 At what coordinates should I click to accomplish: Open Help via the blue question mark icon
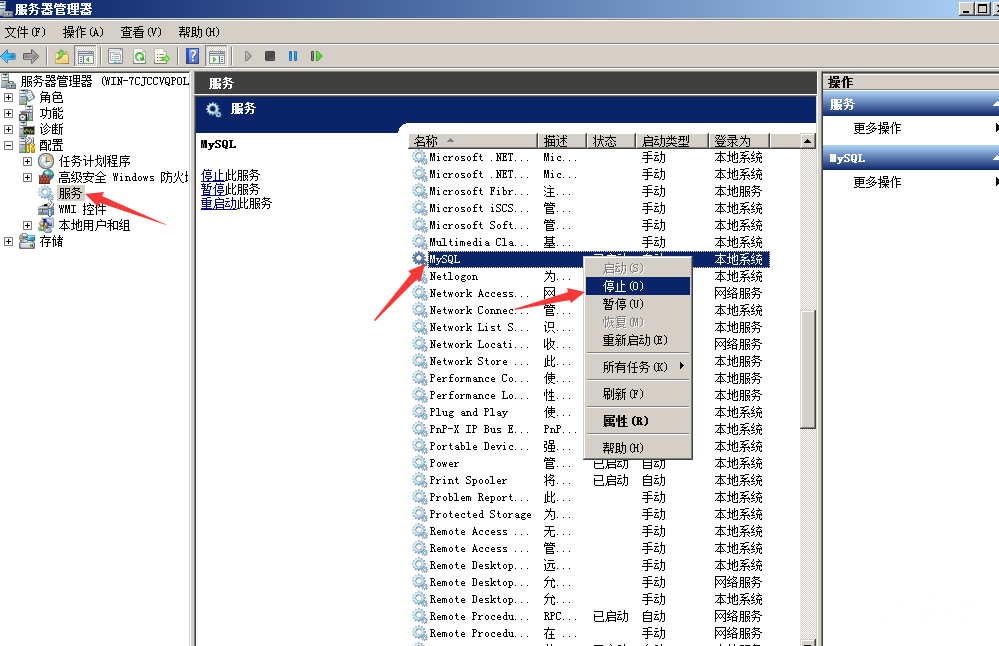[x=192, y=57]
